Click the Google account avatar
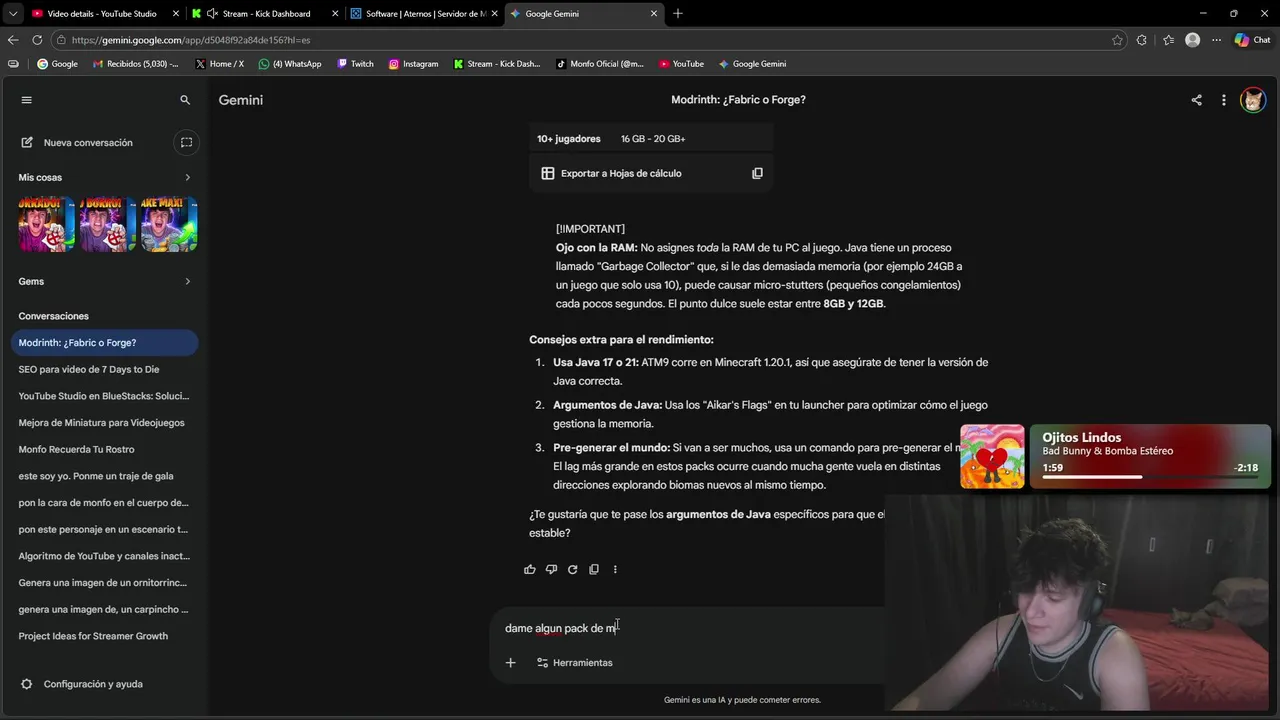1280x720 pixels. click(1253, 100)
